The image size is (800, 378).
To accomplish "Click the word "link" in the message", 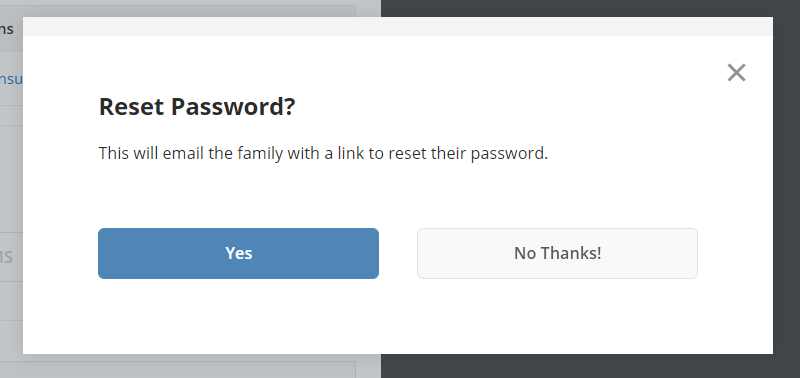I will point(351,153).
